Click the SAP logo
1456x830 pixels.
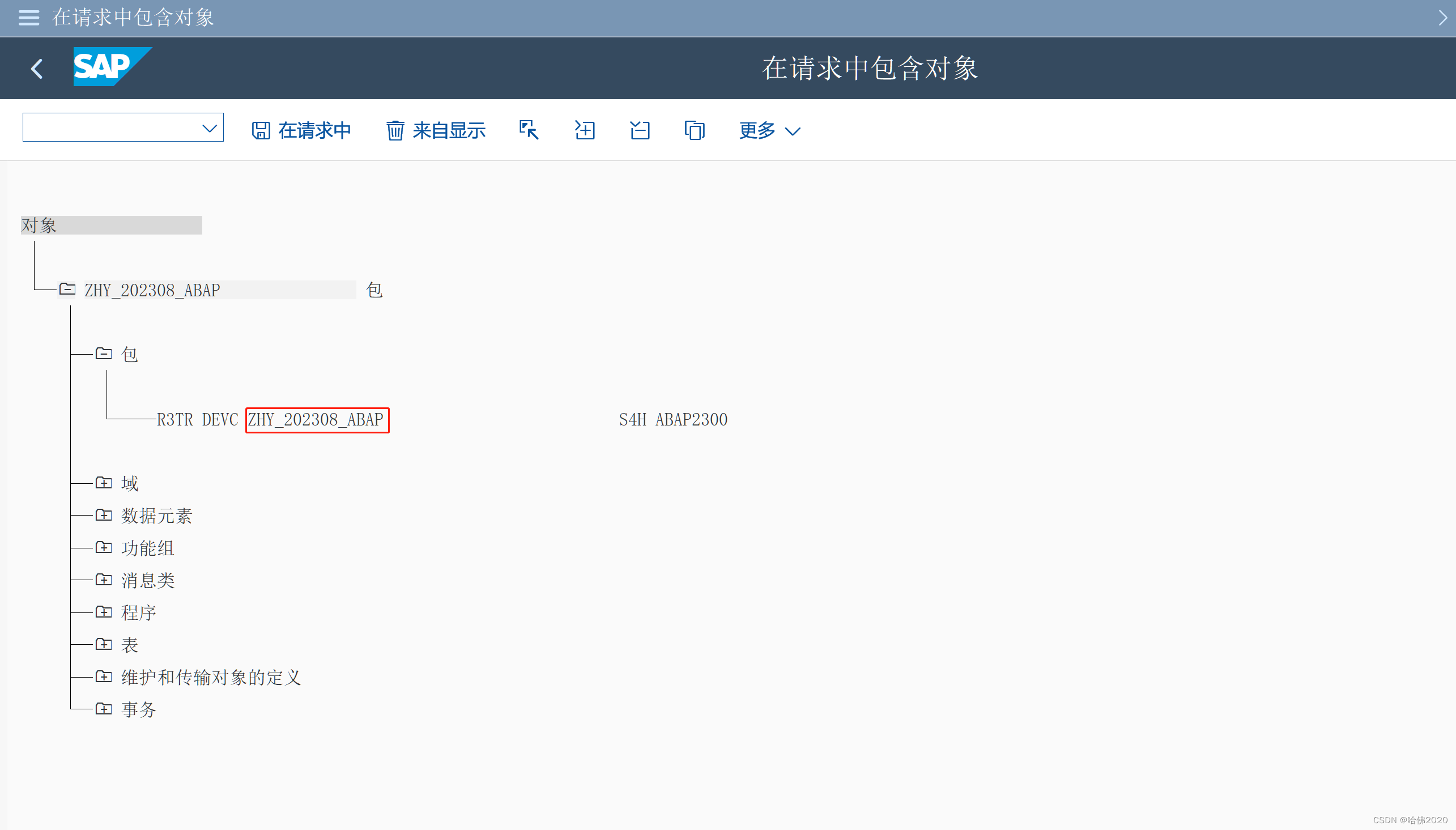coord(112,67)
